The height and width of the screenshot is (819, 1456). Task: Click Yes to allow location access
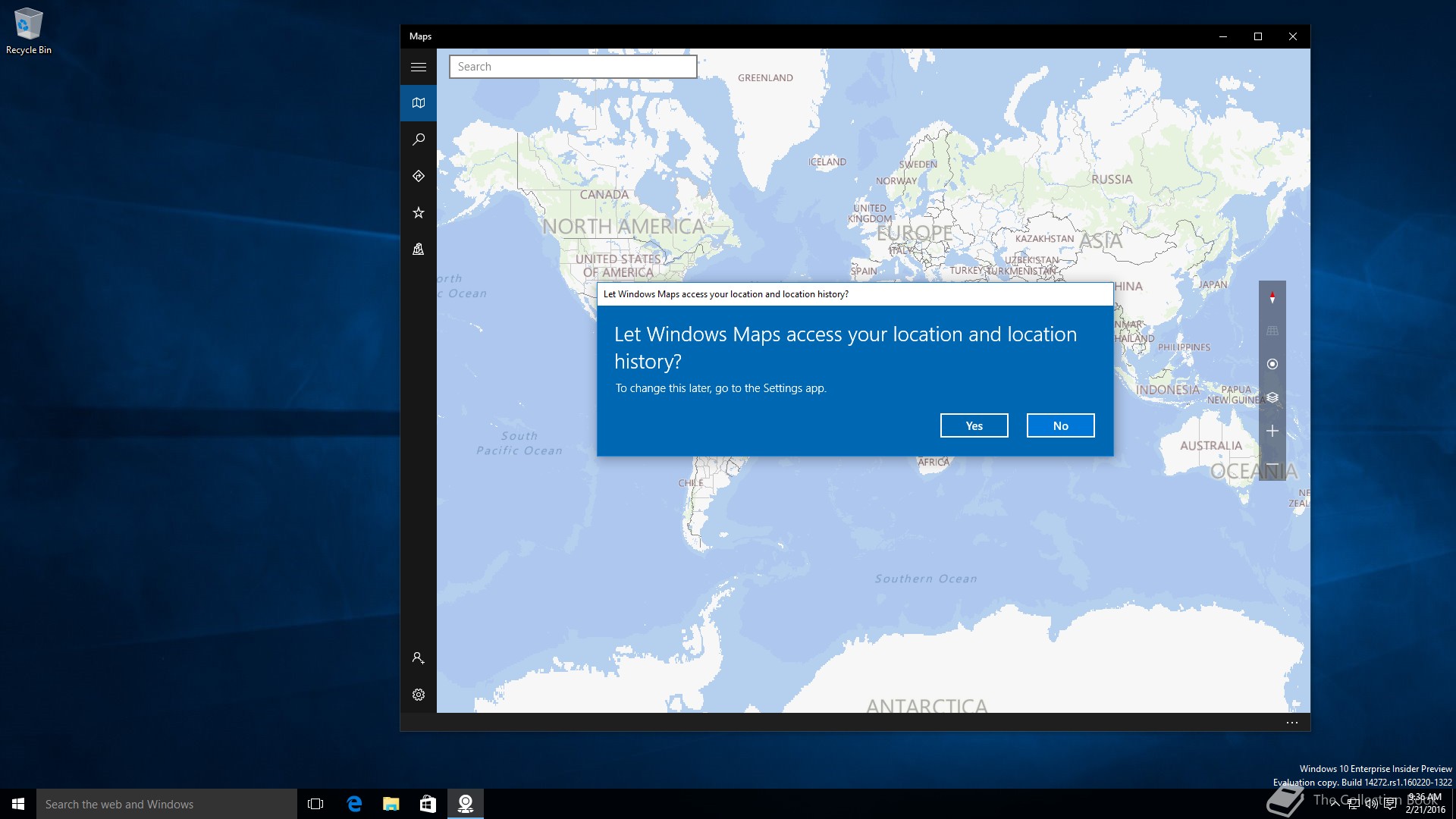pyautogui.click(x=974, y=425)
